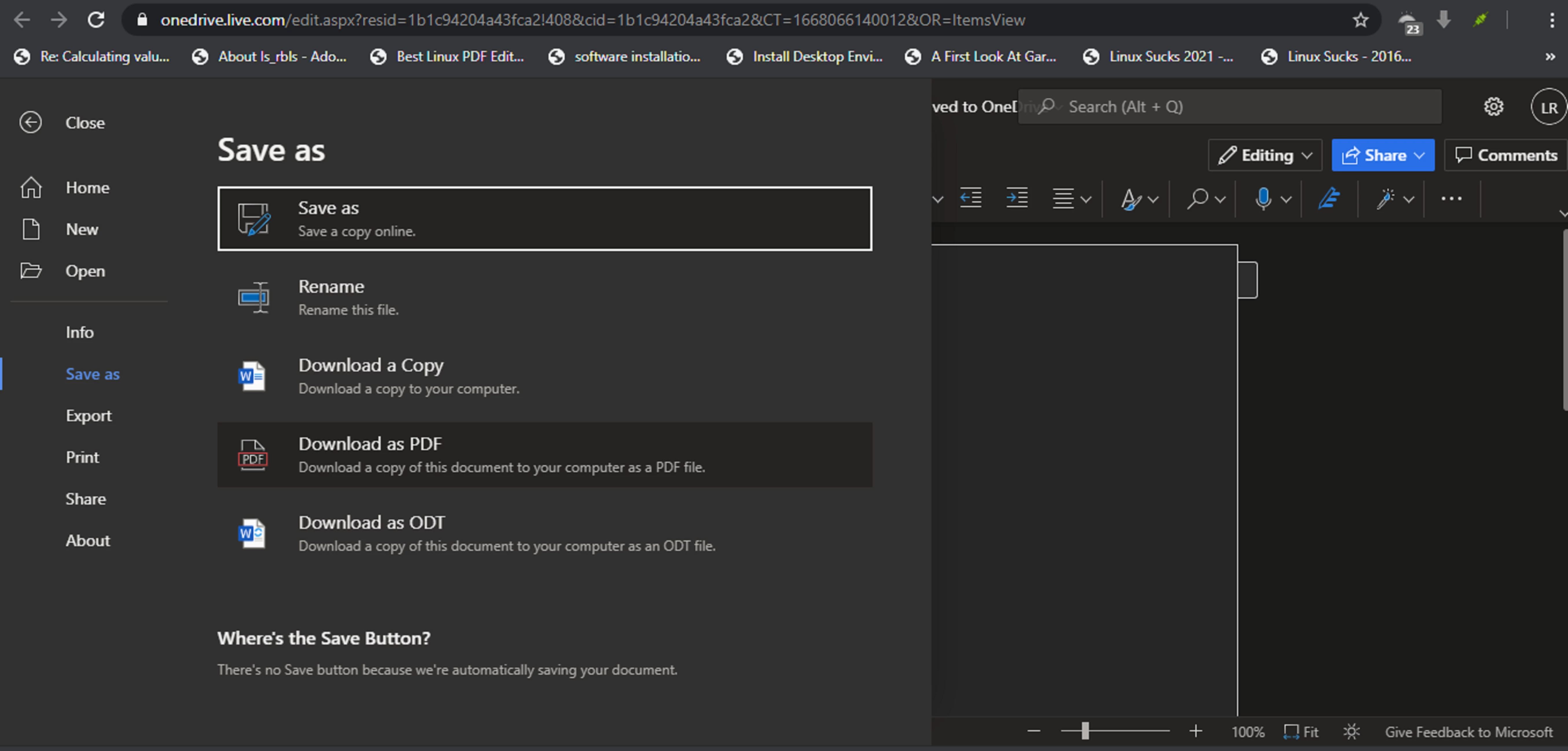
Task: Open the settings gear icon
Action: click(1492, 107)
